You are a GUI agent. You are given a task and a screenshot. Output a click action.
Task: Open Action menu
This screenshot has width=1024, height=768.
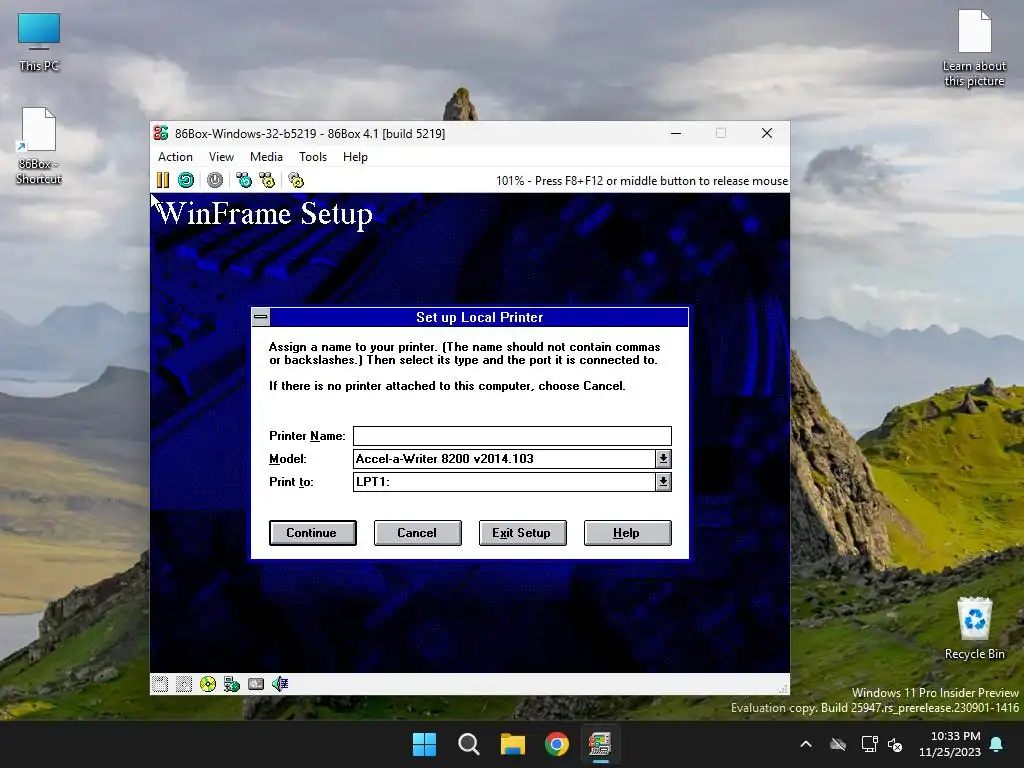pos(175,157)
